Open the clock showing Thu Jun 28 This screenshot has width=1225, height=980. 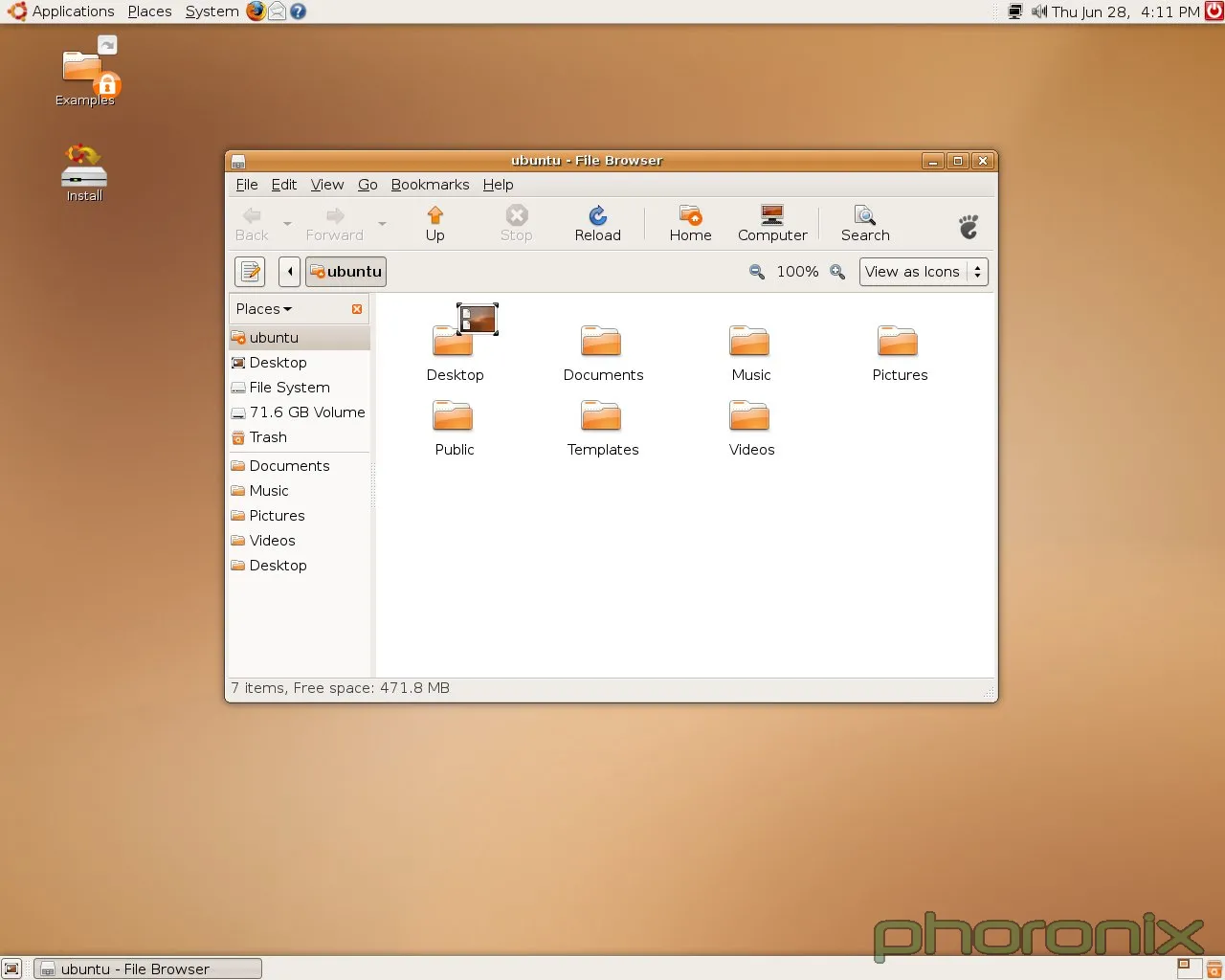[1125, 11]
